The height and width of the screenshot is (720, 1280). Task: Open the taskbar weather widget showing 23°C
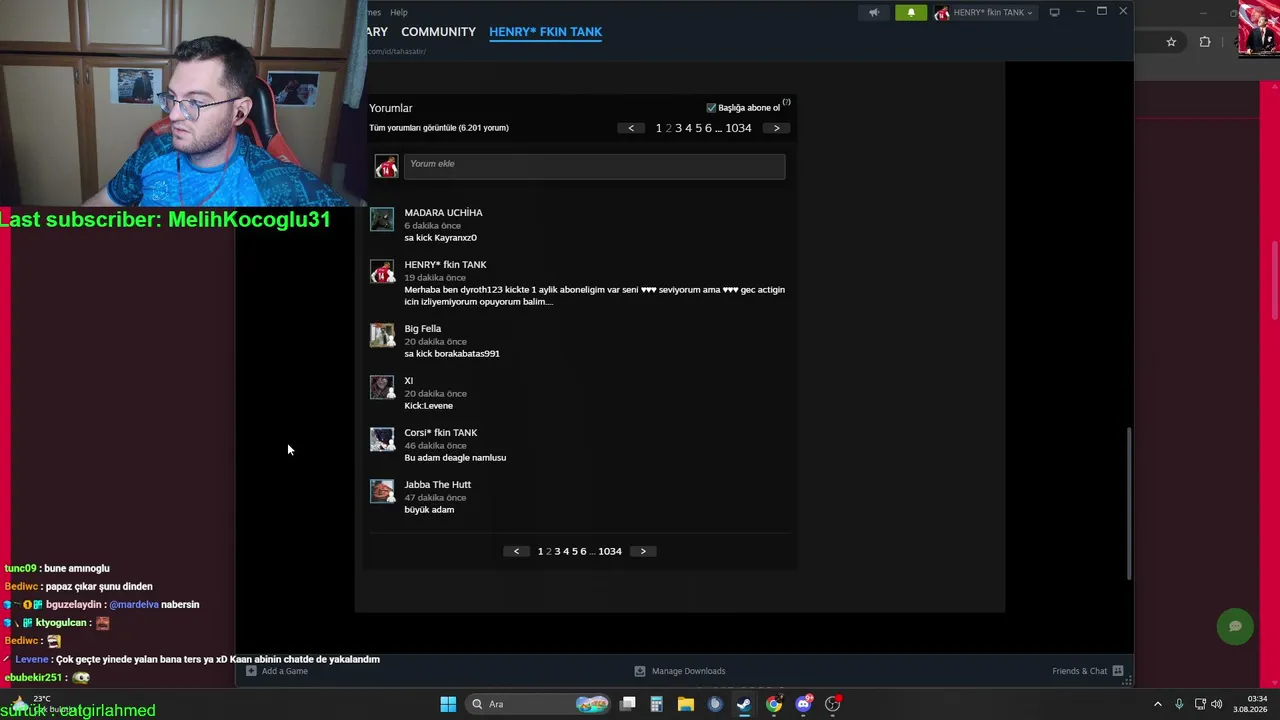[40, 704]
